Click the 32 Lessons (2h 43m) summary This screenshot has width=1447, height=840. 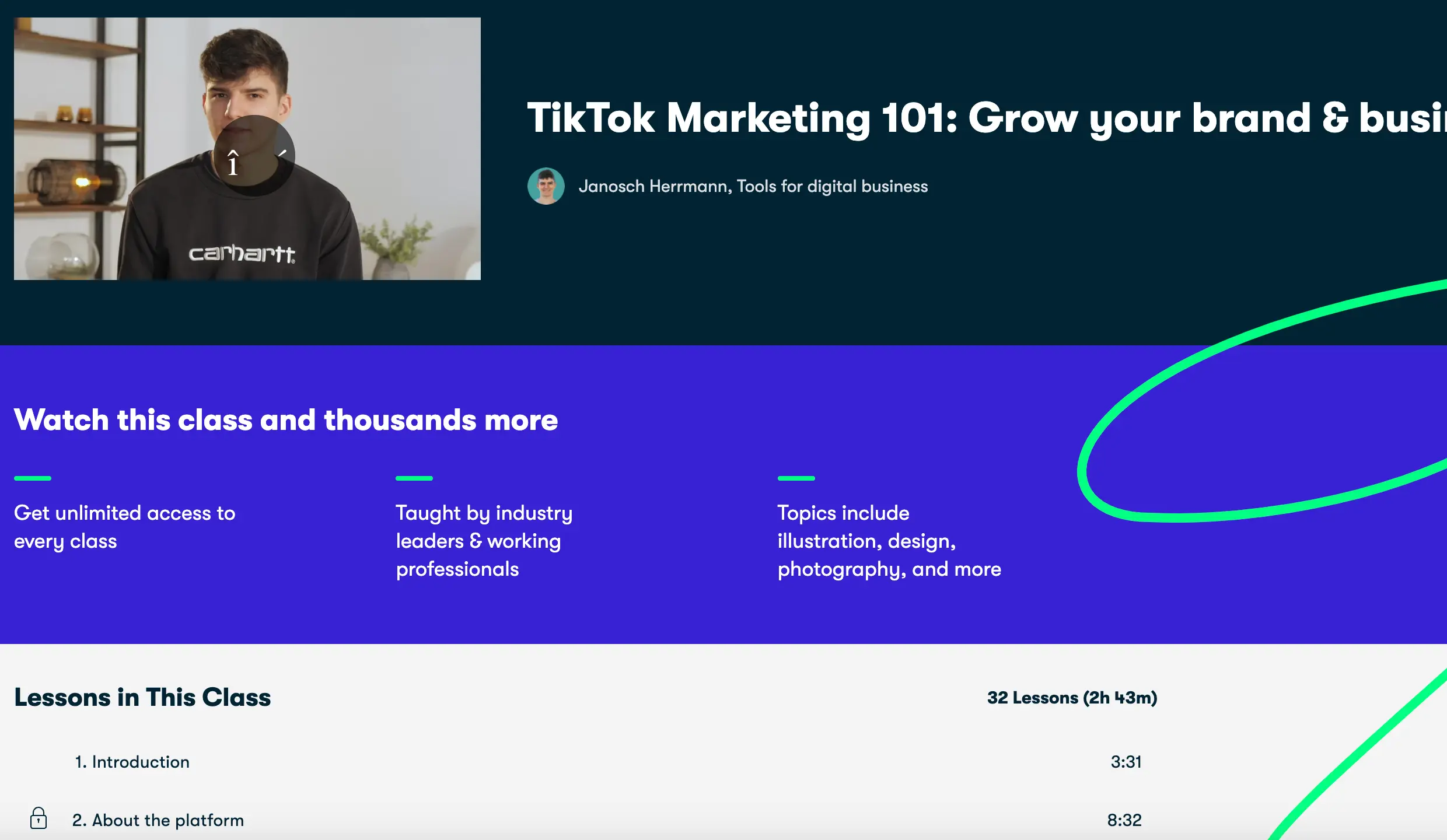pyautogui.click(x=1072, y=698)
